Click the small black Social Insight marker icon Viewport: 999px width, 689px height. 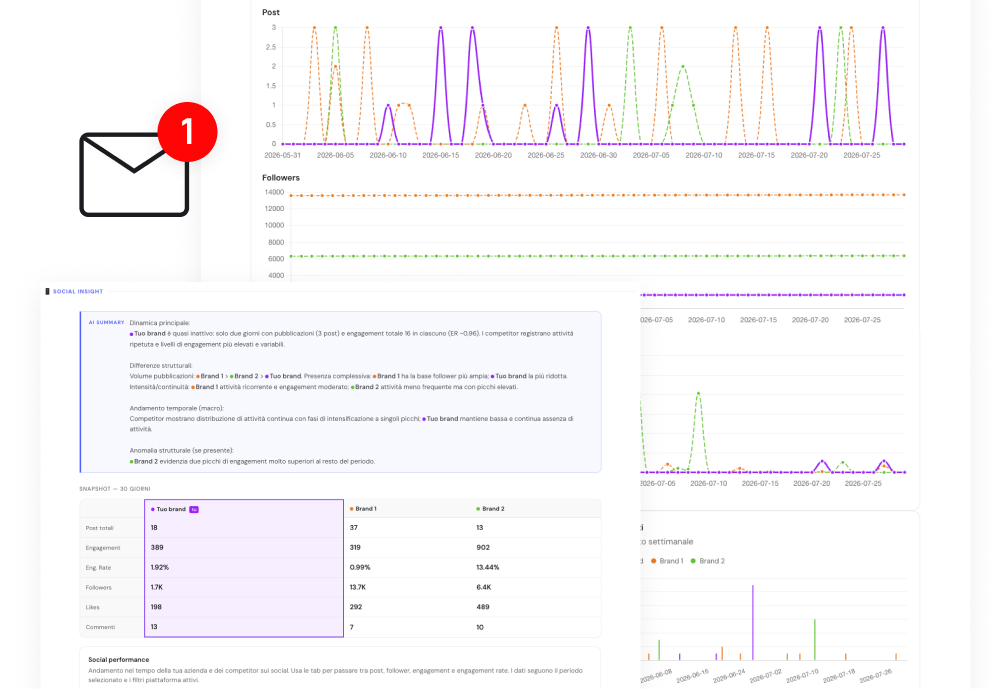click(x=47, y=291)
